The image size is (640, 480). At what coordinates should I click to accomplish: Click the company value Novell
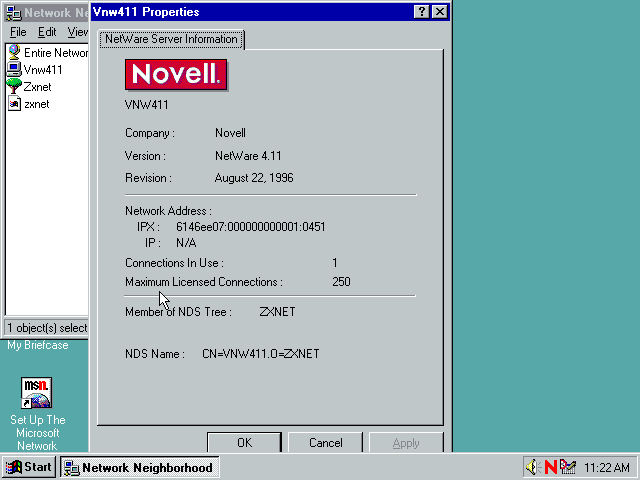(x=230, y=133)
